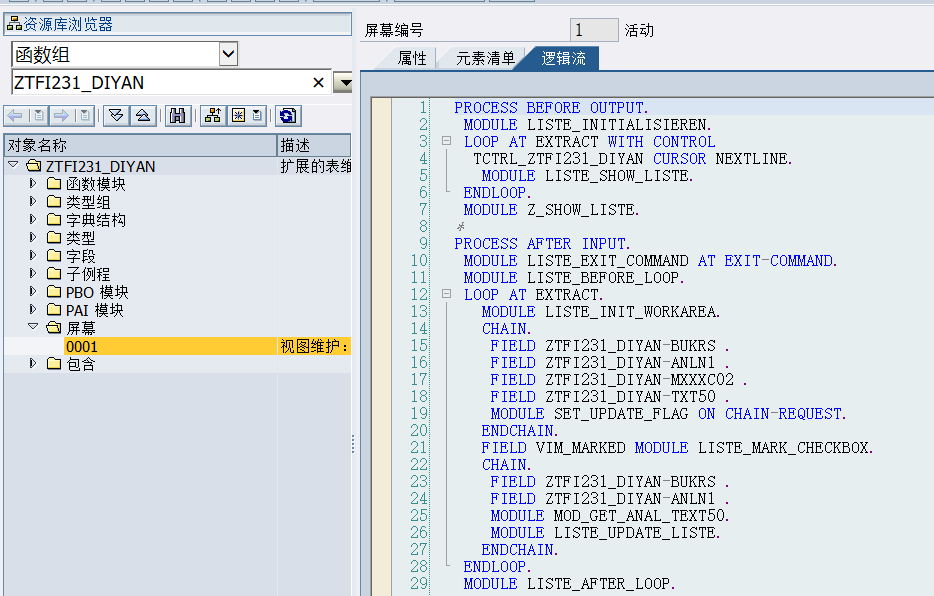Click the Refresh object list icon
Screen dimensions: 934x596
tap(287, 116)
